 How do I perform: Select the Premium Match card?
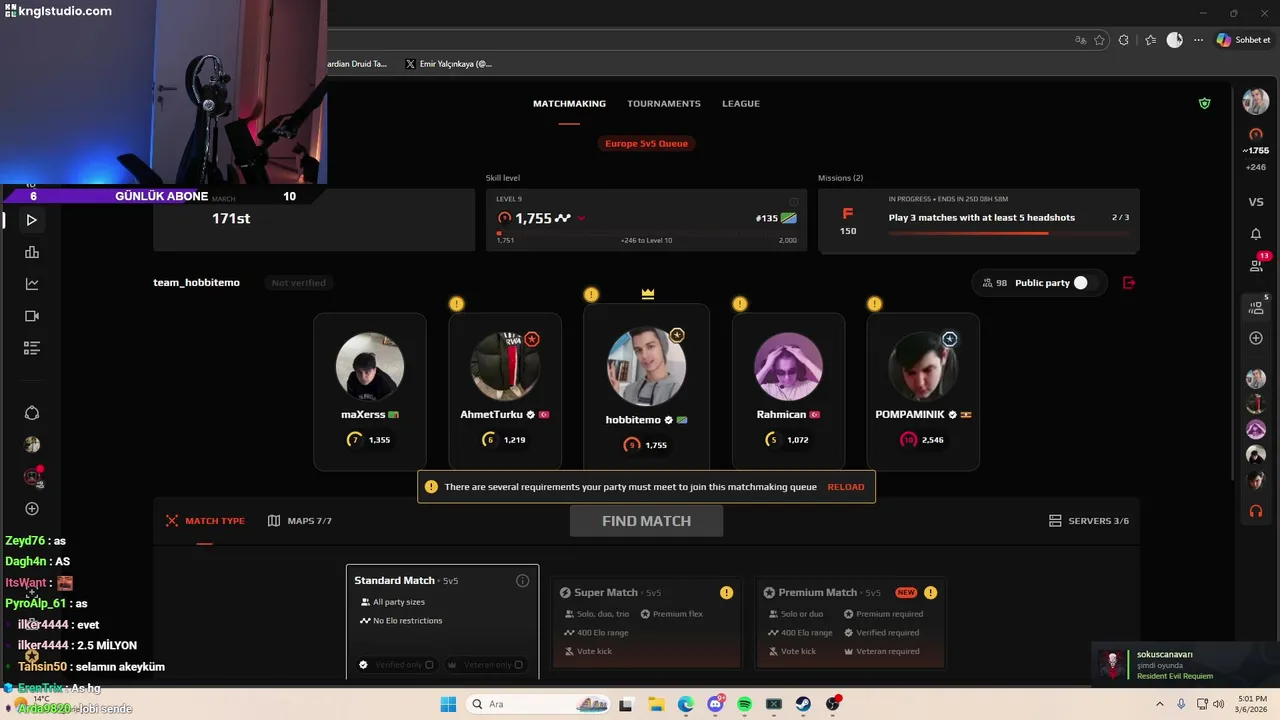point(850,623)
